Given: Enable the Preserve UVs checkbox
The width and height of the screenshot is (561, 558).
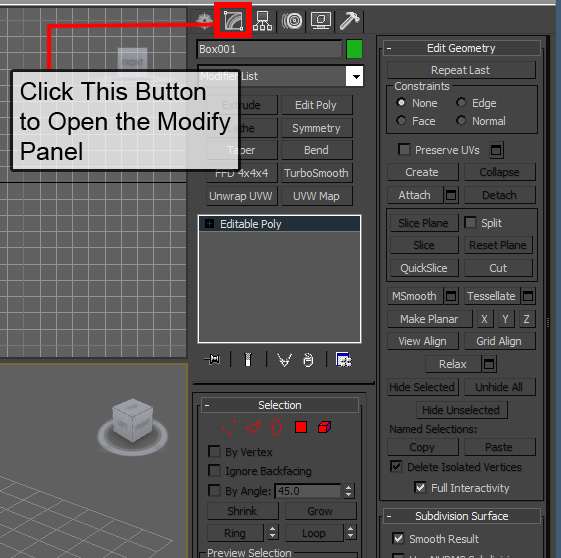Looking at the screenshot, I should click(x=404, y=150).
